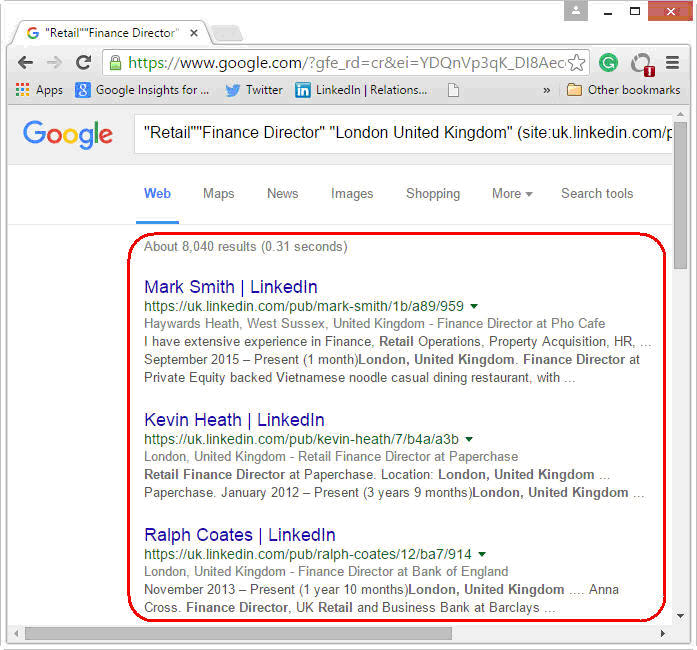The height and width of the screenshot is (650, 697).
Task: Maximize the Chrome window
Action: click(x=635, y=11)
